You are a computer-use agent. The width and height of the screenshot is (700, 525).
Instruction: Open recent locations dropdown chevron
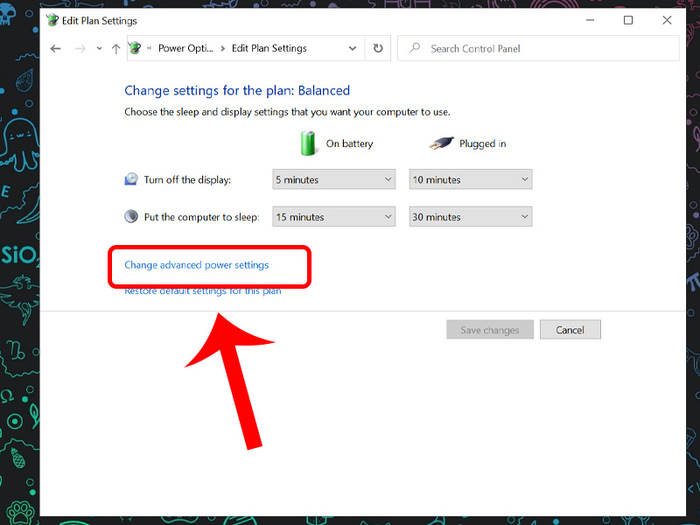tap(99, 48)
